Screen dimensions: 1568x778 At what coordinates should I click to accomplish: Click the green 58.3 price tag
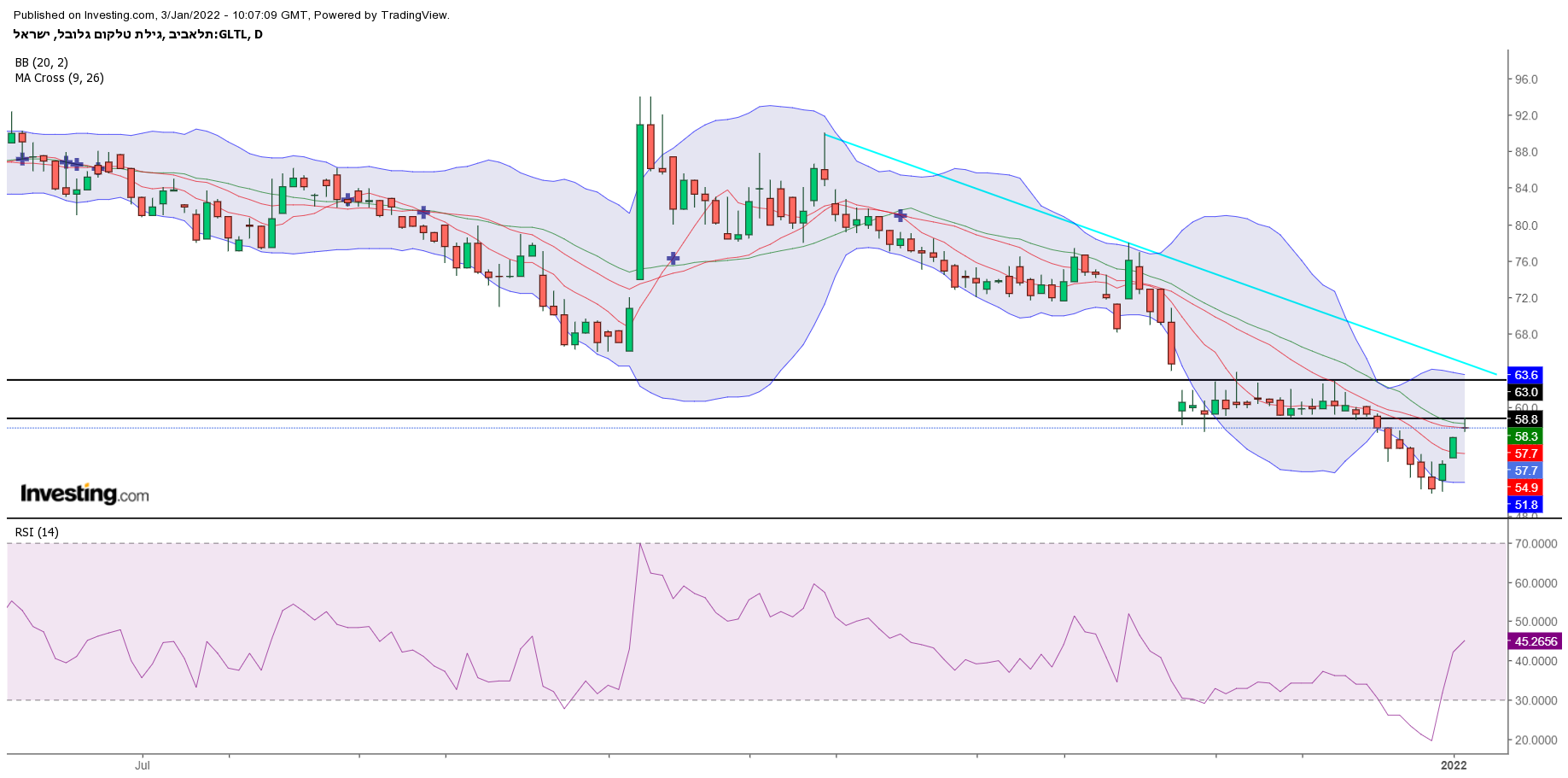(x=1525, y=436)
